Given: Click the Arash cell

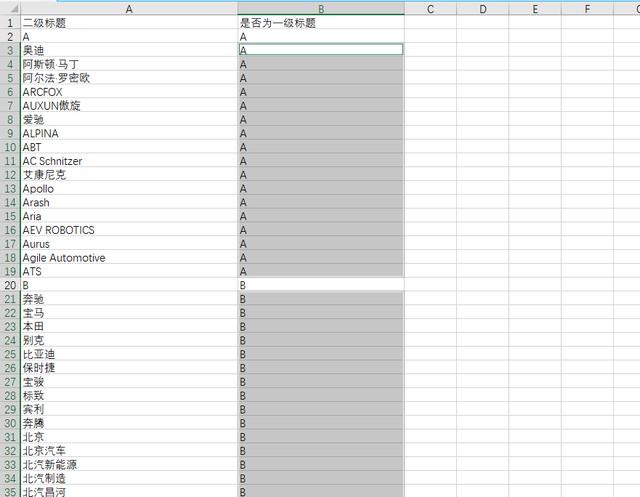Looking at the screenshot, I should pos(129,202).
